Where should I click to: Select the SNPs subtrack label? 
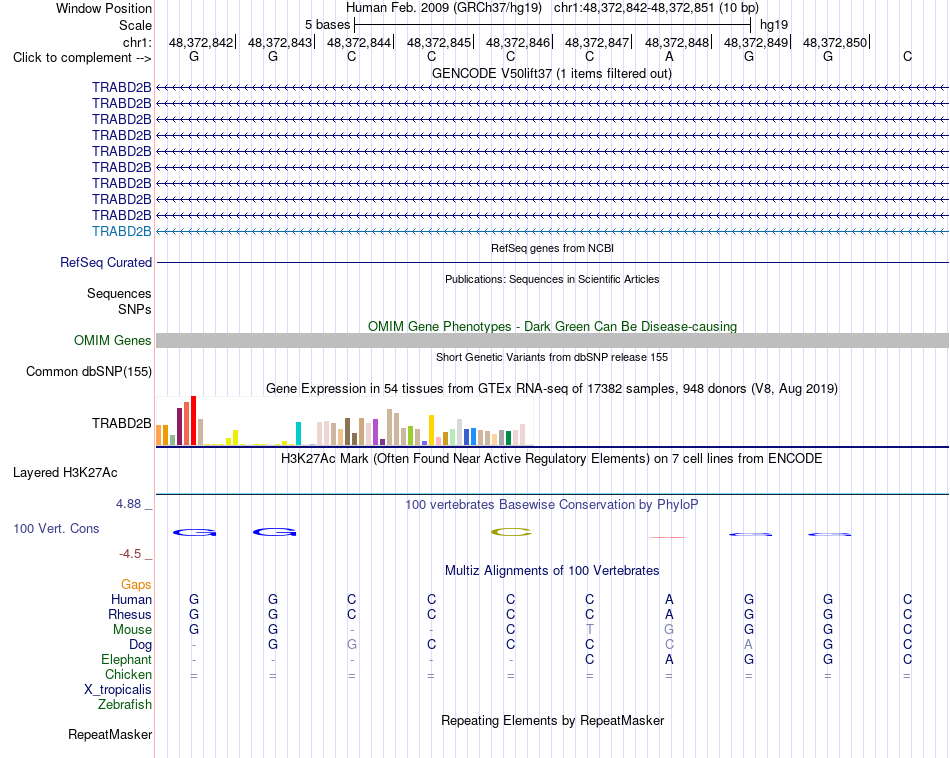pos(135,309)
